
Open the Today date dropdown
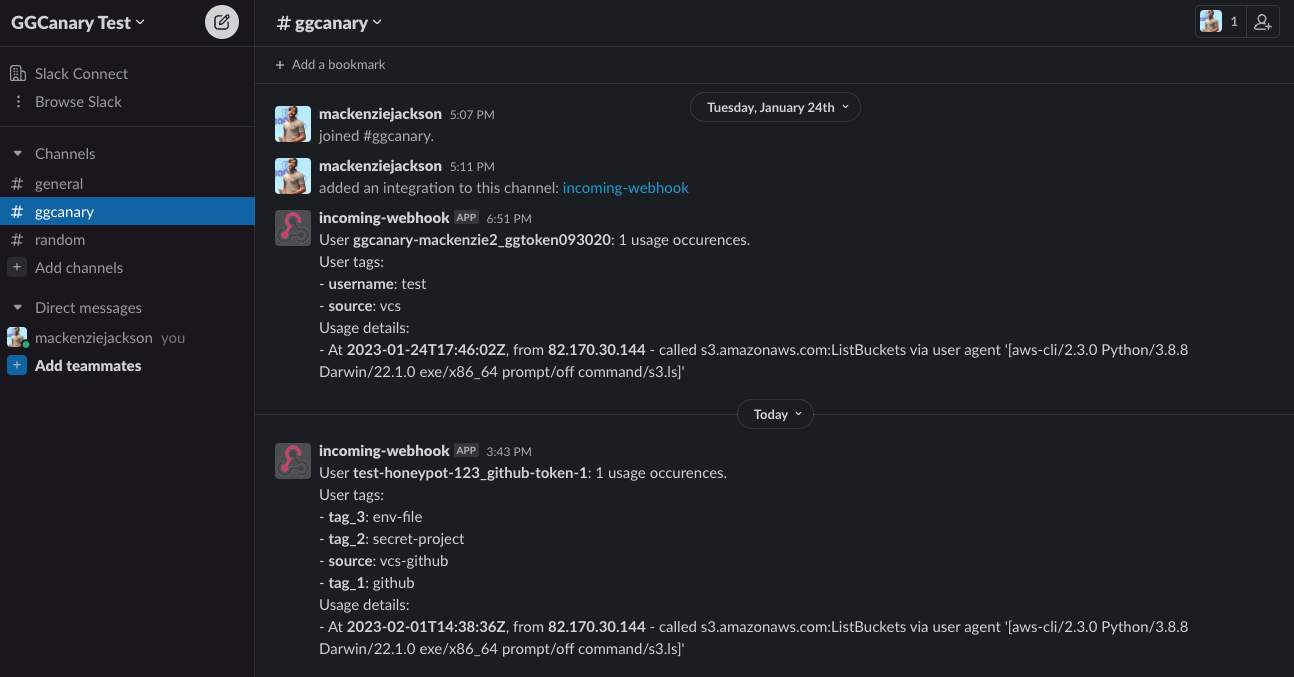click(x=775, y=414)
